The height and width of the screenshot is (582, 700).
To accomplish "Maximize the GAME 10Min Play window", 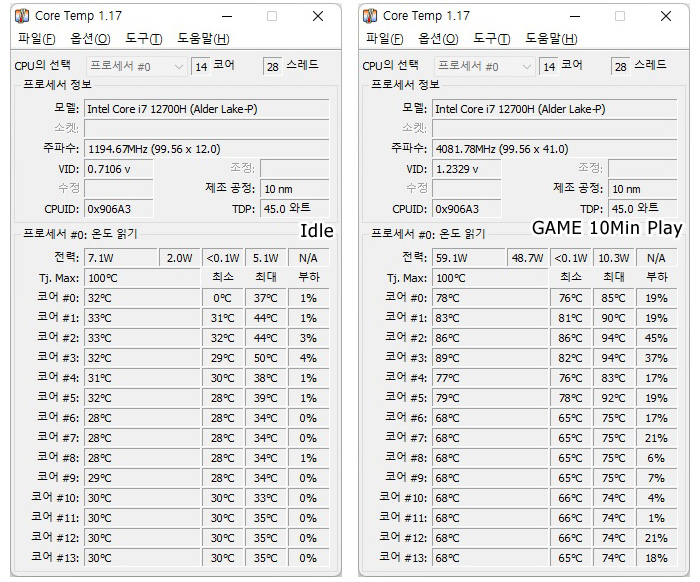I will (620, 16).
